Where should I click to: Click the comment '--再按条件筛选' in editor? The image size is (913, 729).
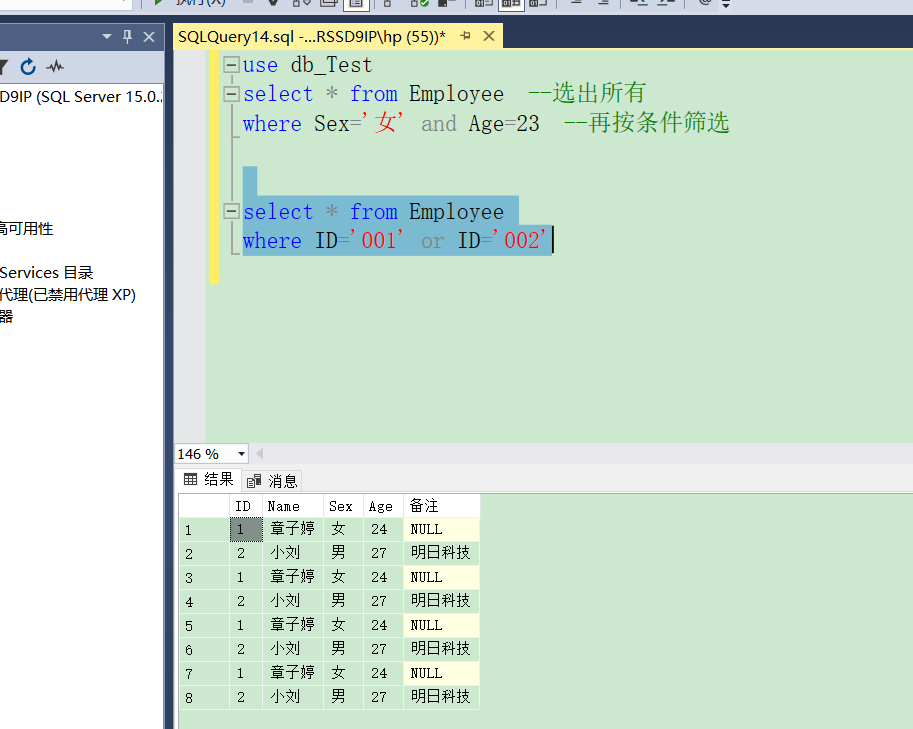click(647, 123)
